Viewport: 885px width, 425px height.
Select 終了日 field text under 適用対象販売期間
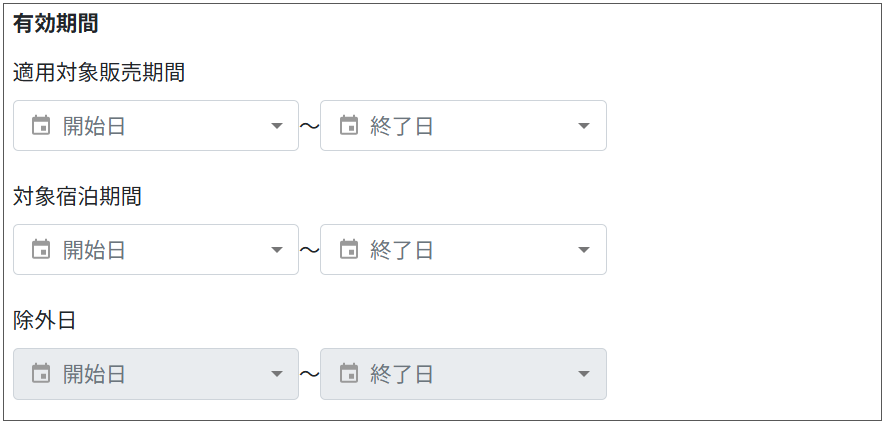click(x=402, y=126)
